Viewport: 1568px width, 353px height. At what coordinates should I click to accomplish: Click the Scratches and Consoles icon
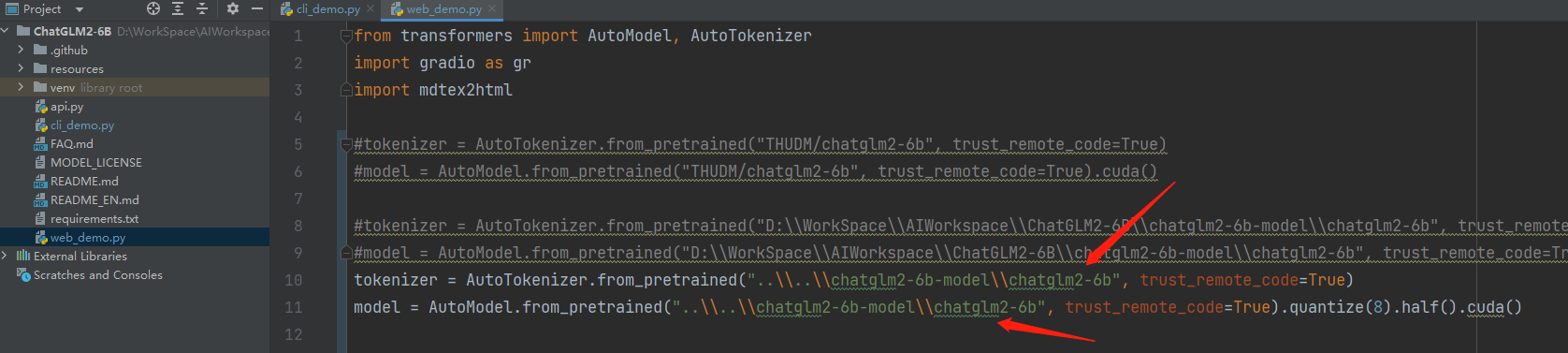tap(23, 274)
